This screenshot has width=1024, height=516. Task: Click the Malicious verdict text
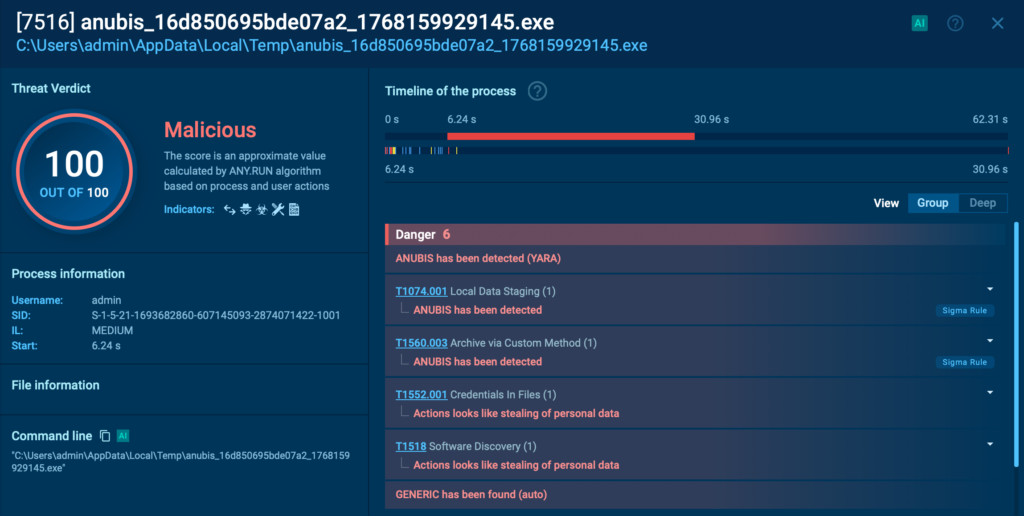(210, 130)
